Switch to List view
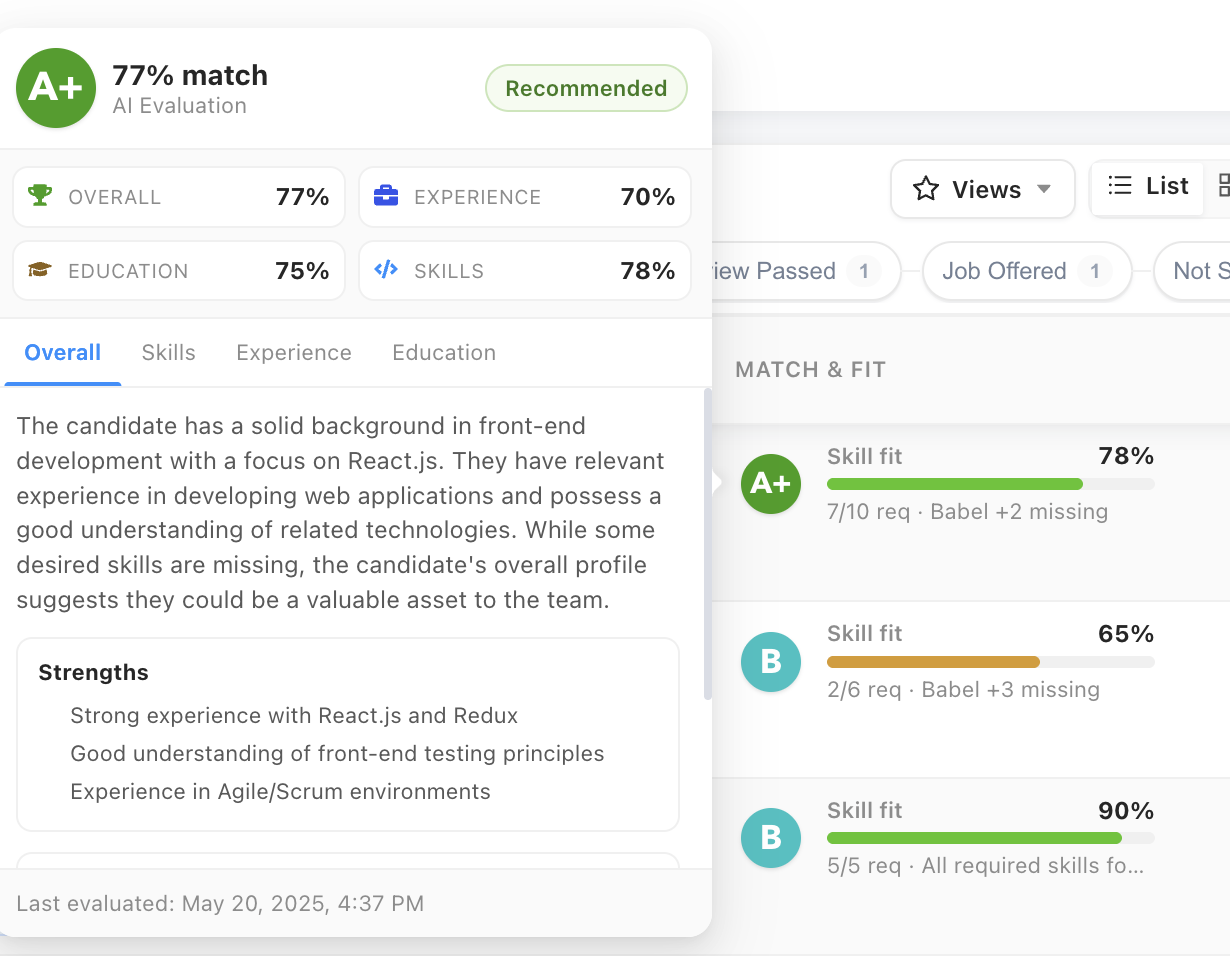This screenshot has width=1230, height=956. pos(1148,187)
